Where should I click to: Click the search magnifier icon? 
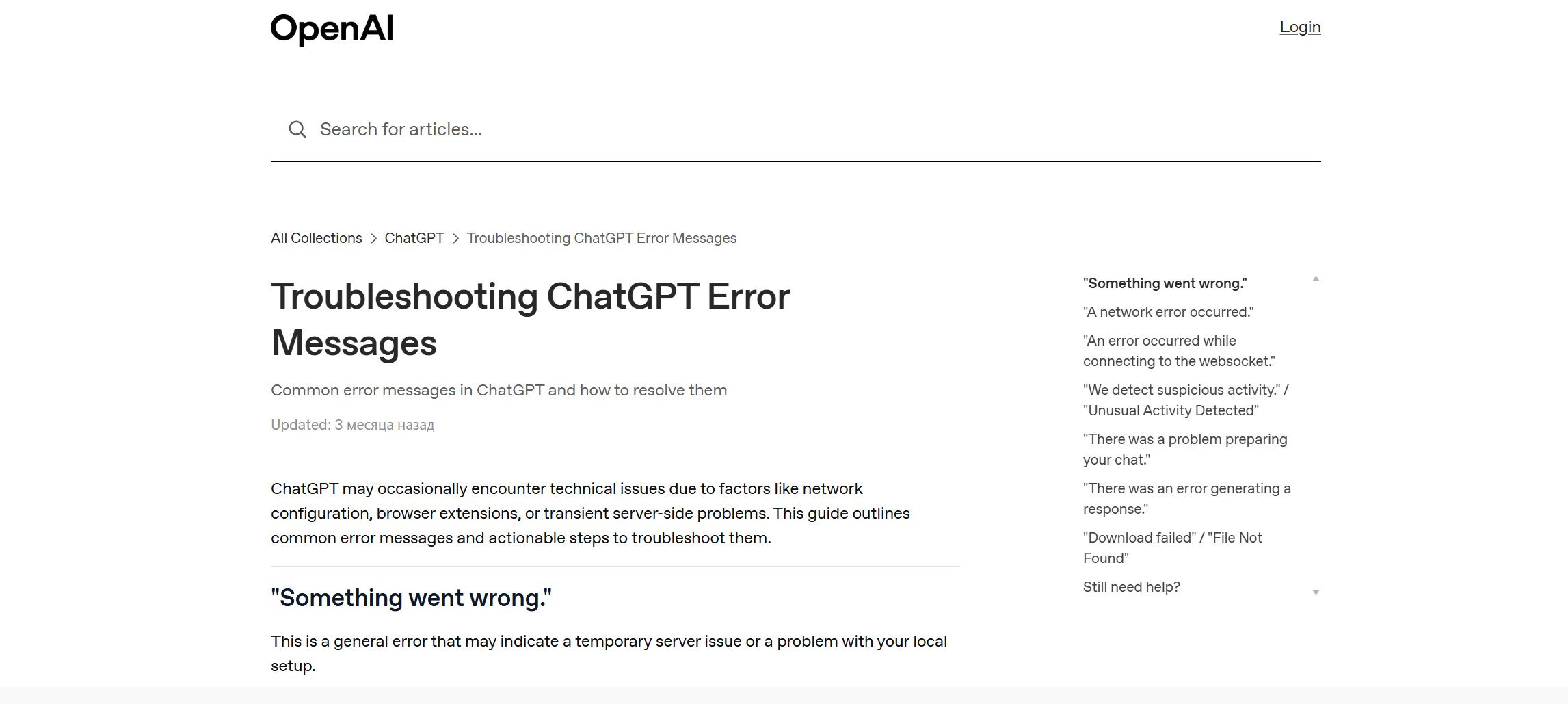(297, 129)
